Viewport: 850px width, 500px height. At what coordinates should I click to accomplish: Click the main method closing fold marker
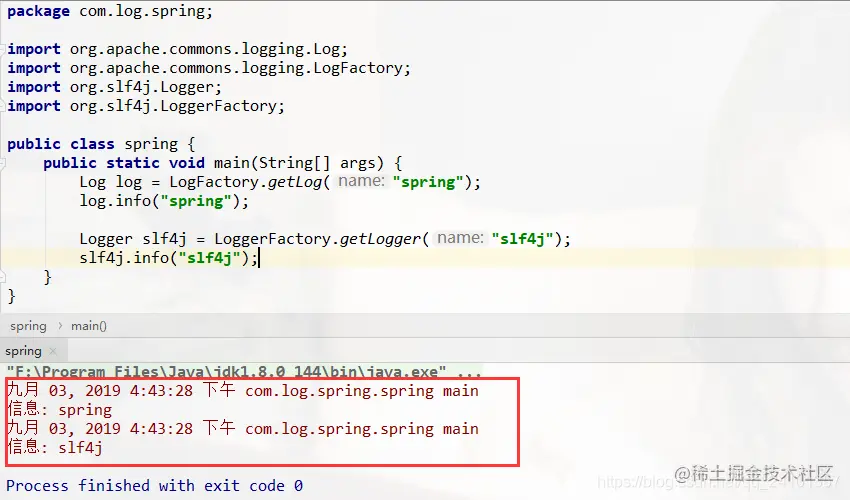[3, 277]
